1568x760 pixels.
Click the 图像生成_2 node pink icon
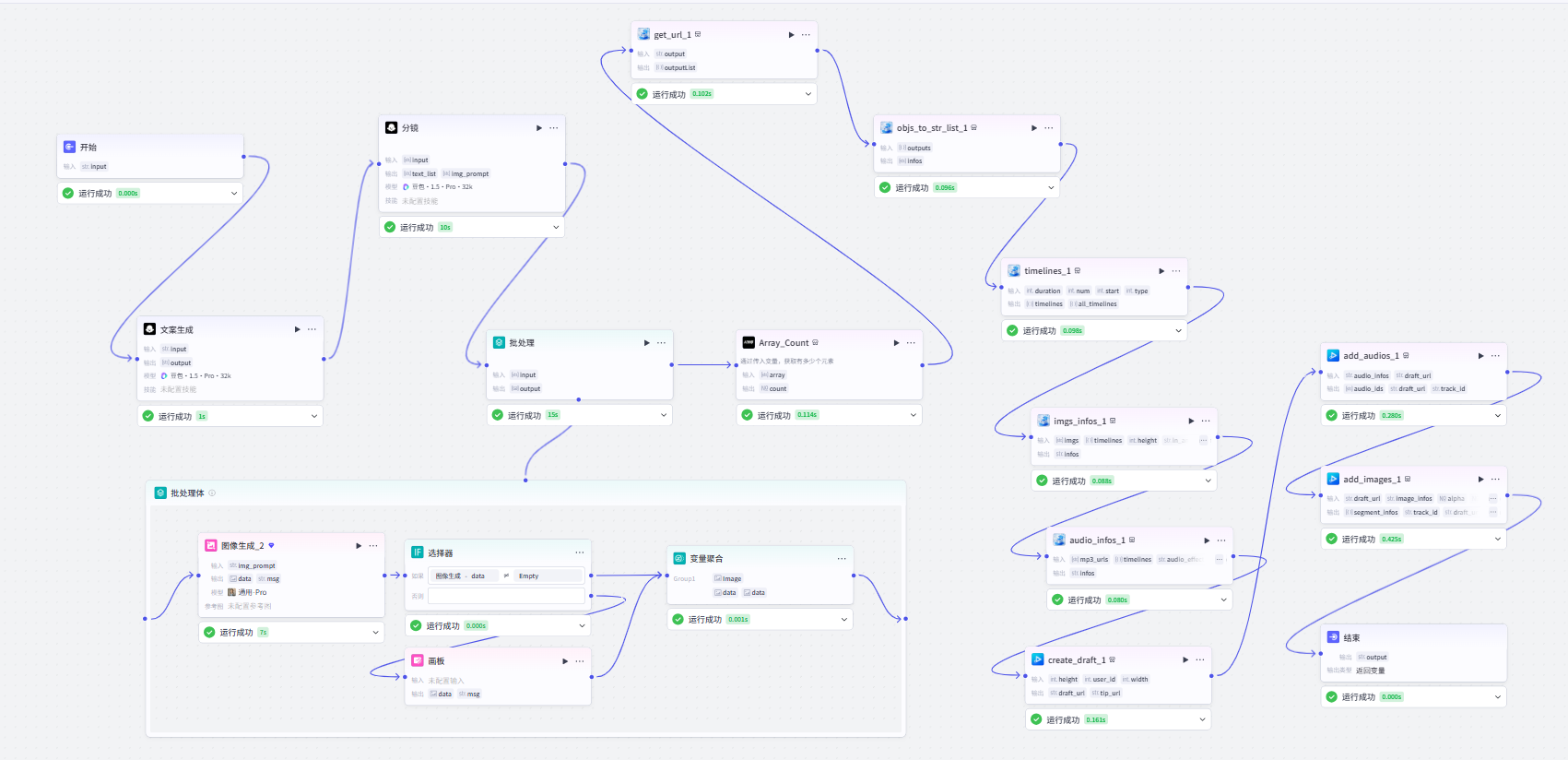211,546
